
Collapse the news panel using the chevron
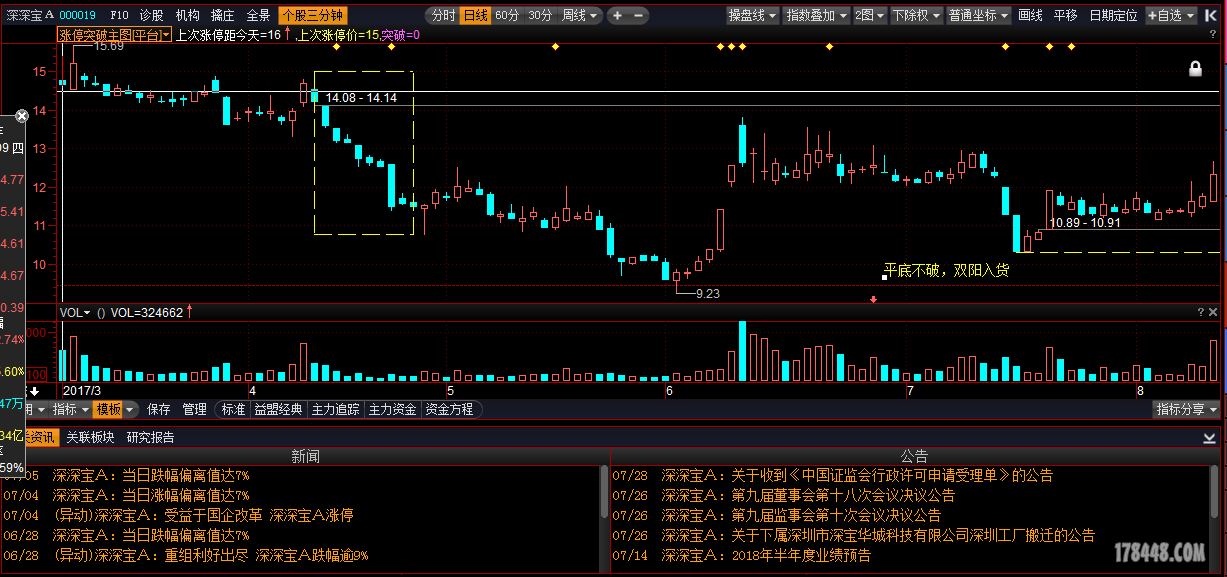click(1210, 438)
